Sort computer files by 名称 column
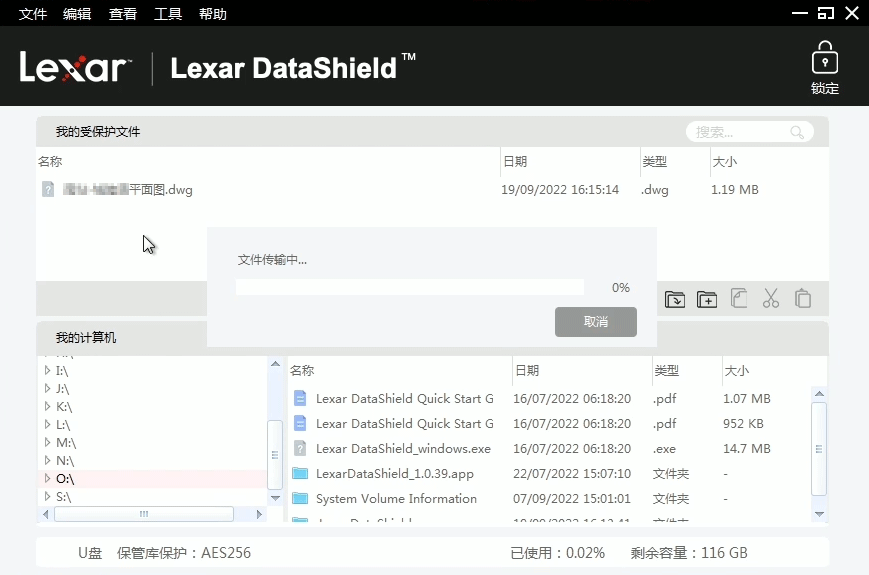Viewport: 869px width, 575px height. tap(302, 370)
